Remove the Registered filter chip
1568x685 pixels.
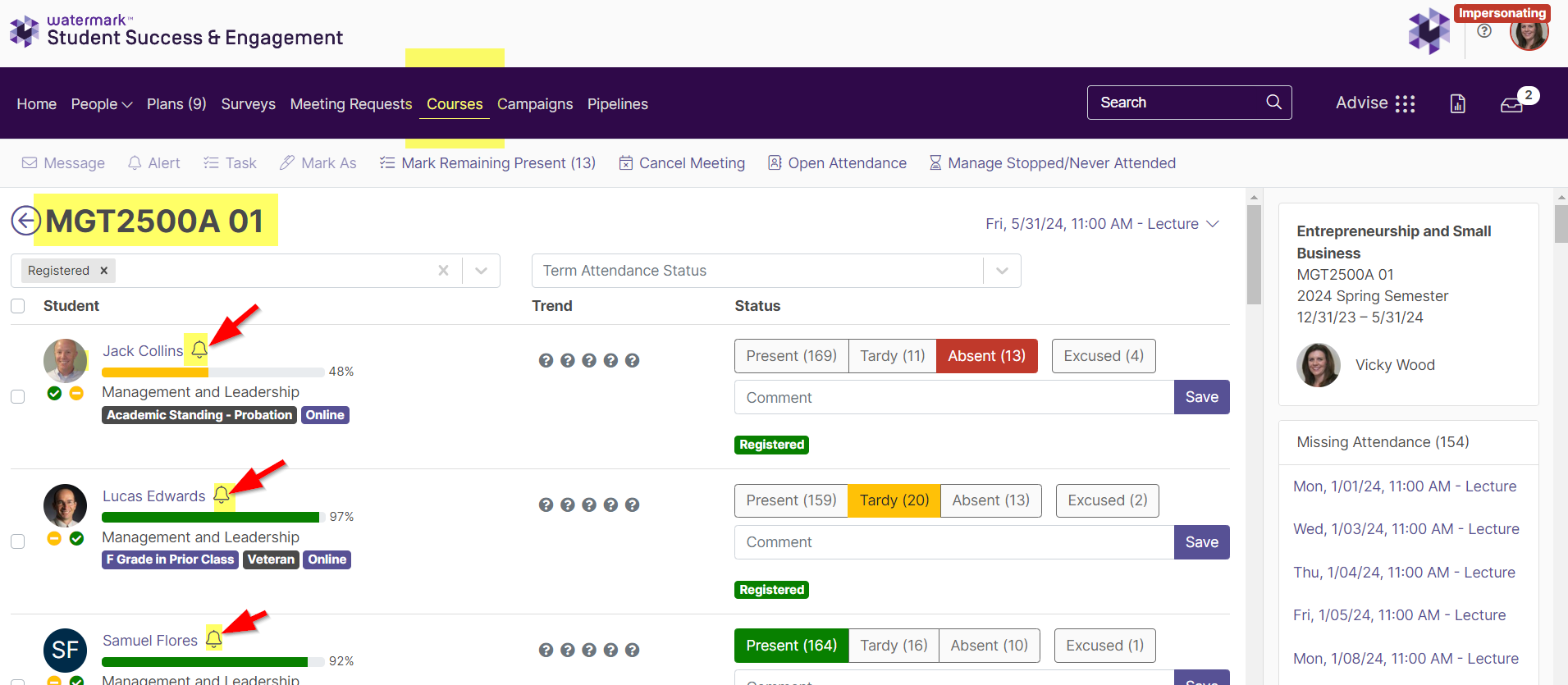(x=104, y=271)
